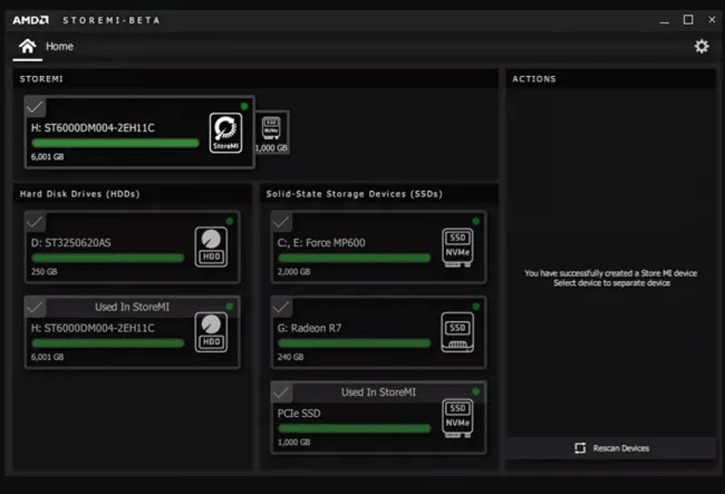Click the 240 GB capacity label
Image resolution: width=725 pixels, height=494 pixels.
pyautogui.click(x=290, y=357)
